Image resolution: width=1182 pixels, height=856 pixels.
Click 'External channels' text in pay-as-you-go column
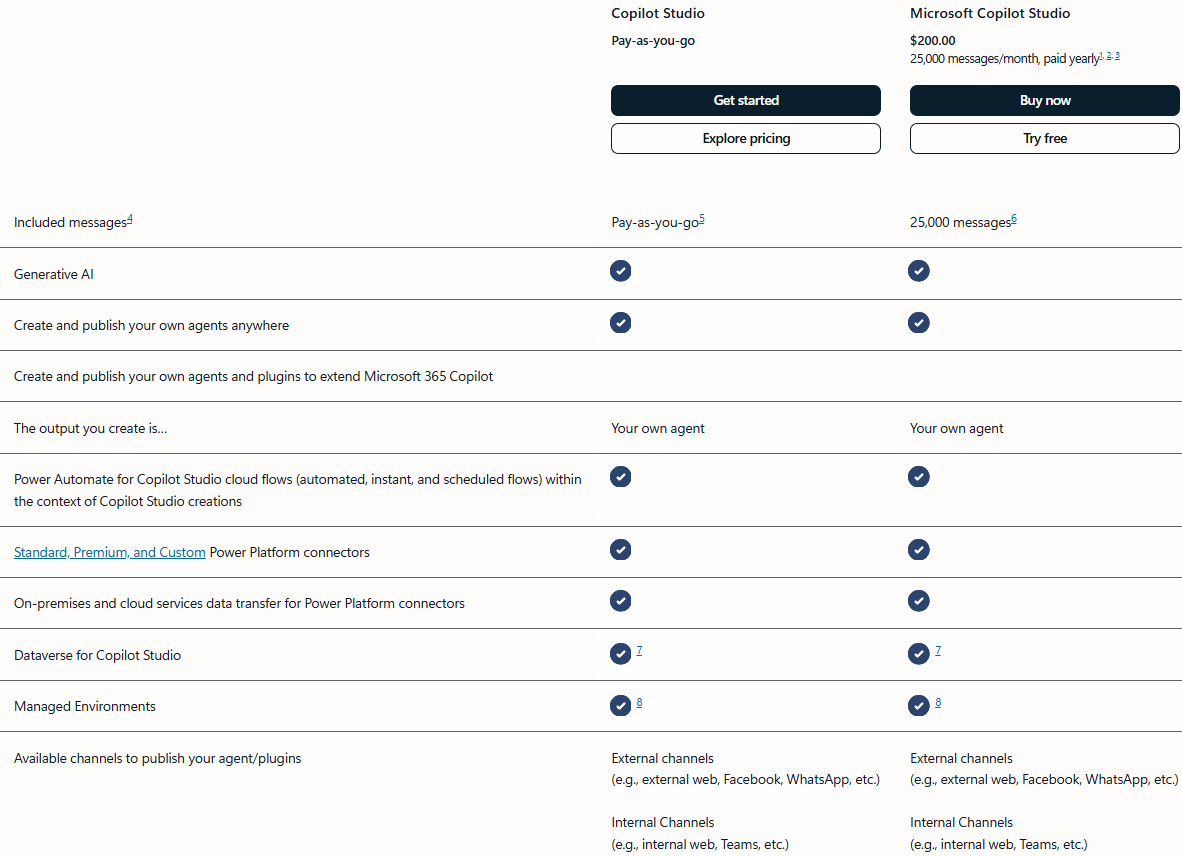coord(663,759)
